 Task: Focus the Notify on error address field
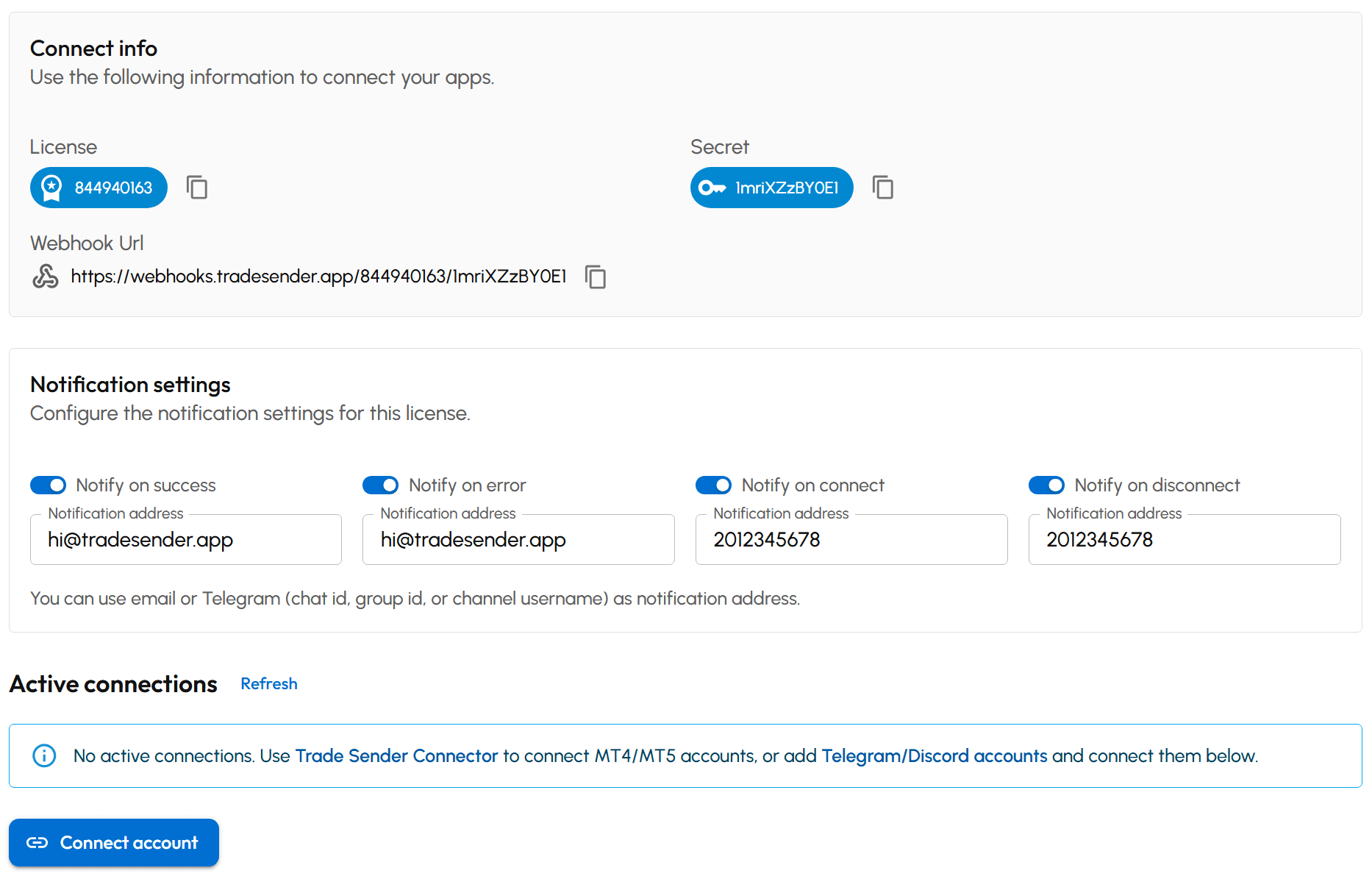[x=518, y=540]
